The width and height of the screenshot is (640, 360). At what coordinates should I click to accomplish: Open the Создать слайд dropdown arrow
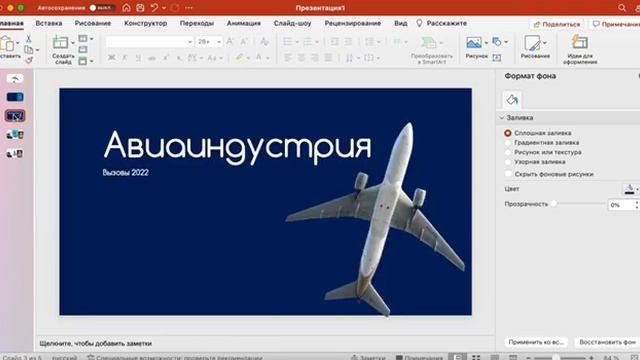pyautogui.click(x=72, y=42)
